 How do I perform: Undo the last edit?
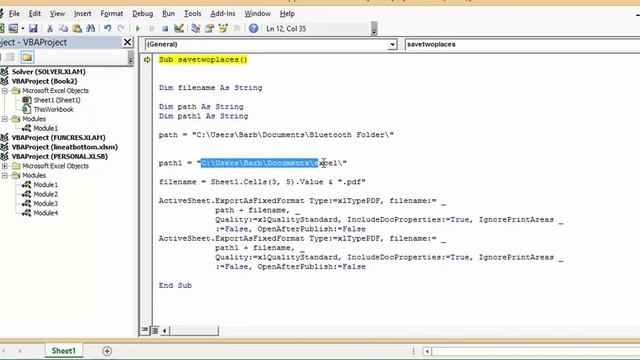(107, 28)
